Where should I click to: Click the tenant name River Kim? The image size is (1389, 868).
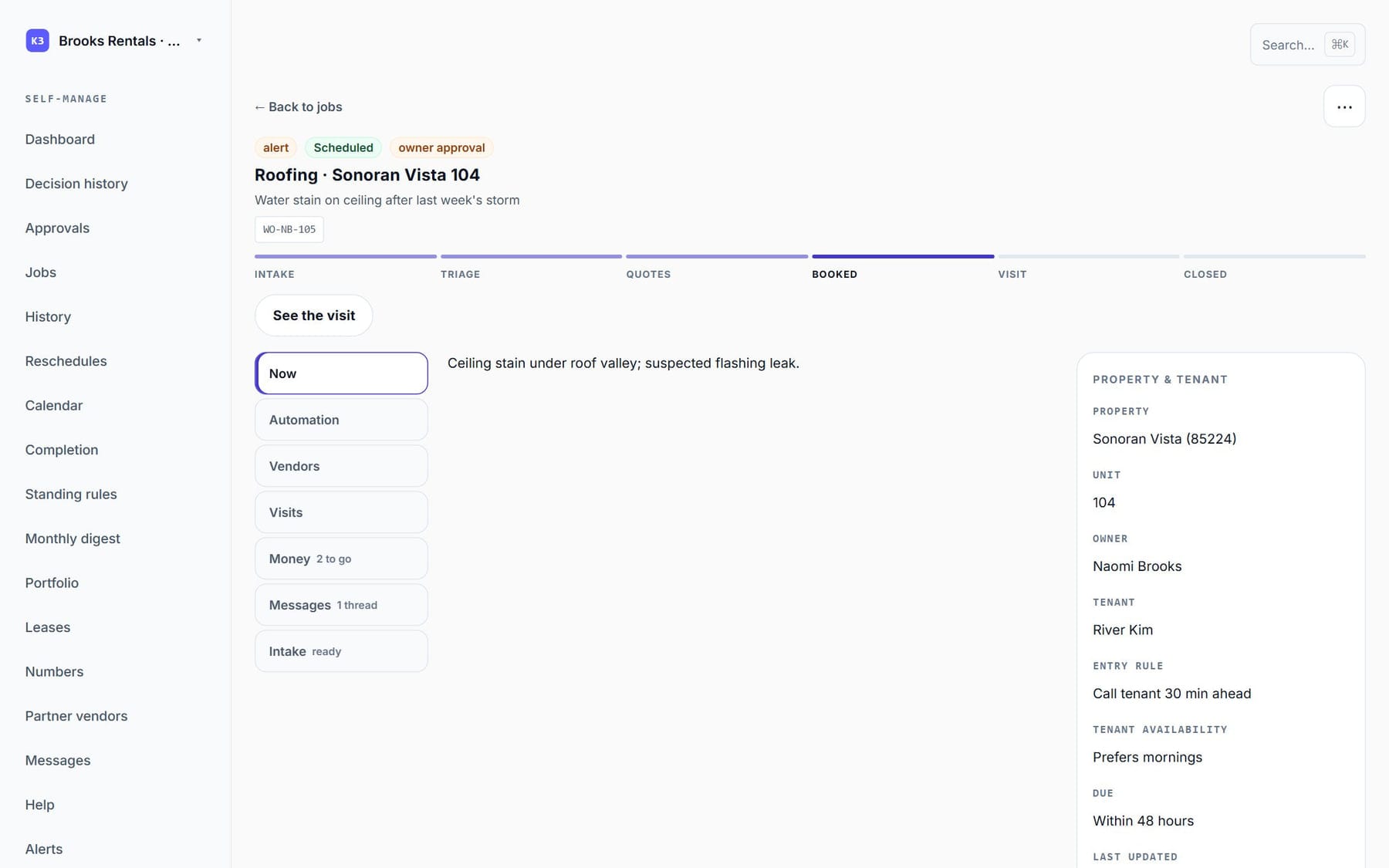click(1123, 630)
